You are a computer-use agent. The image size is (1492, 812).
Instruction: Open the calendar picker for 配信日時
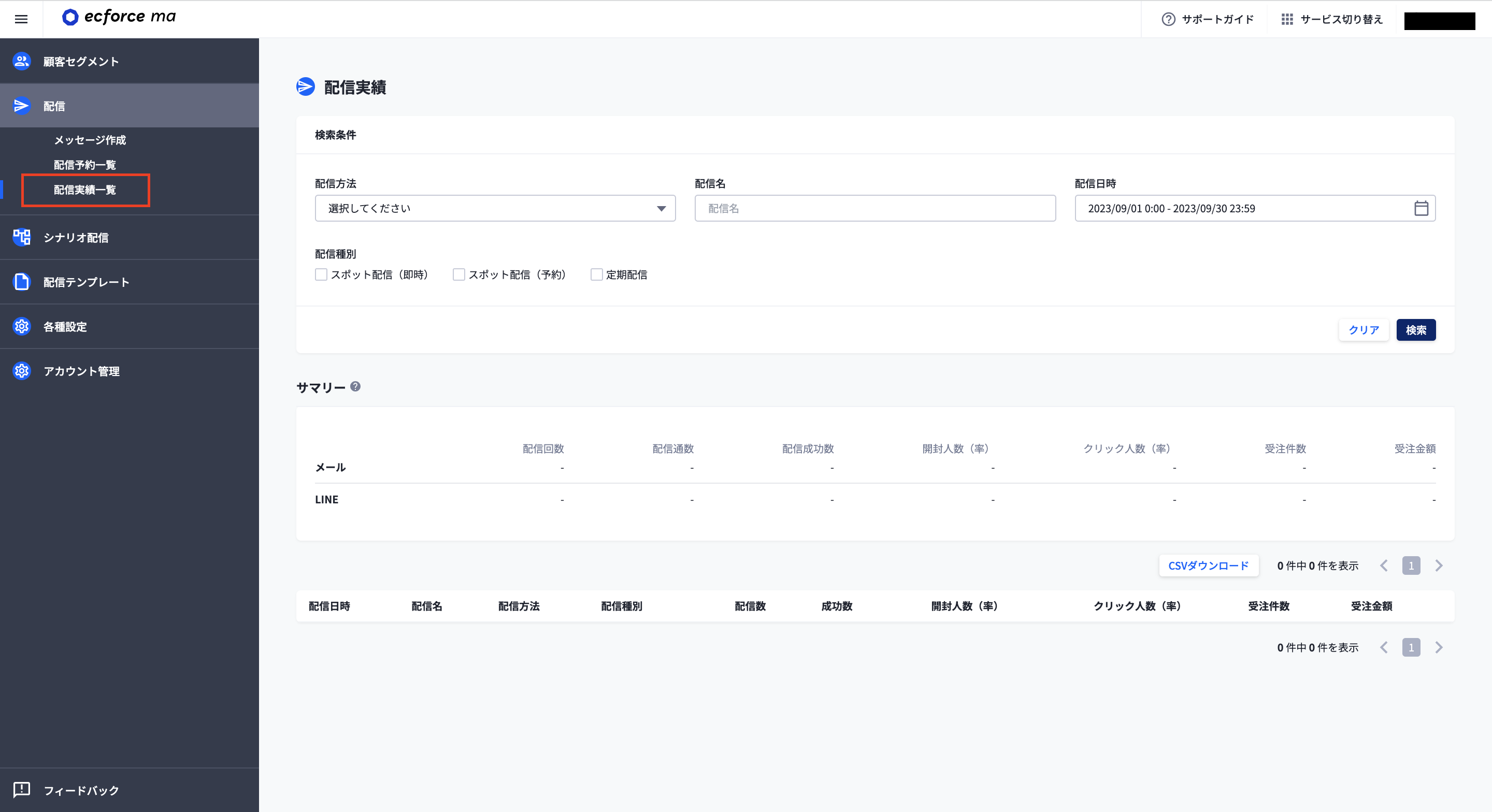(1423, 208)
